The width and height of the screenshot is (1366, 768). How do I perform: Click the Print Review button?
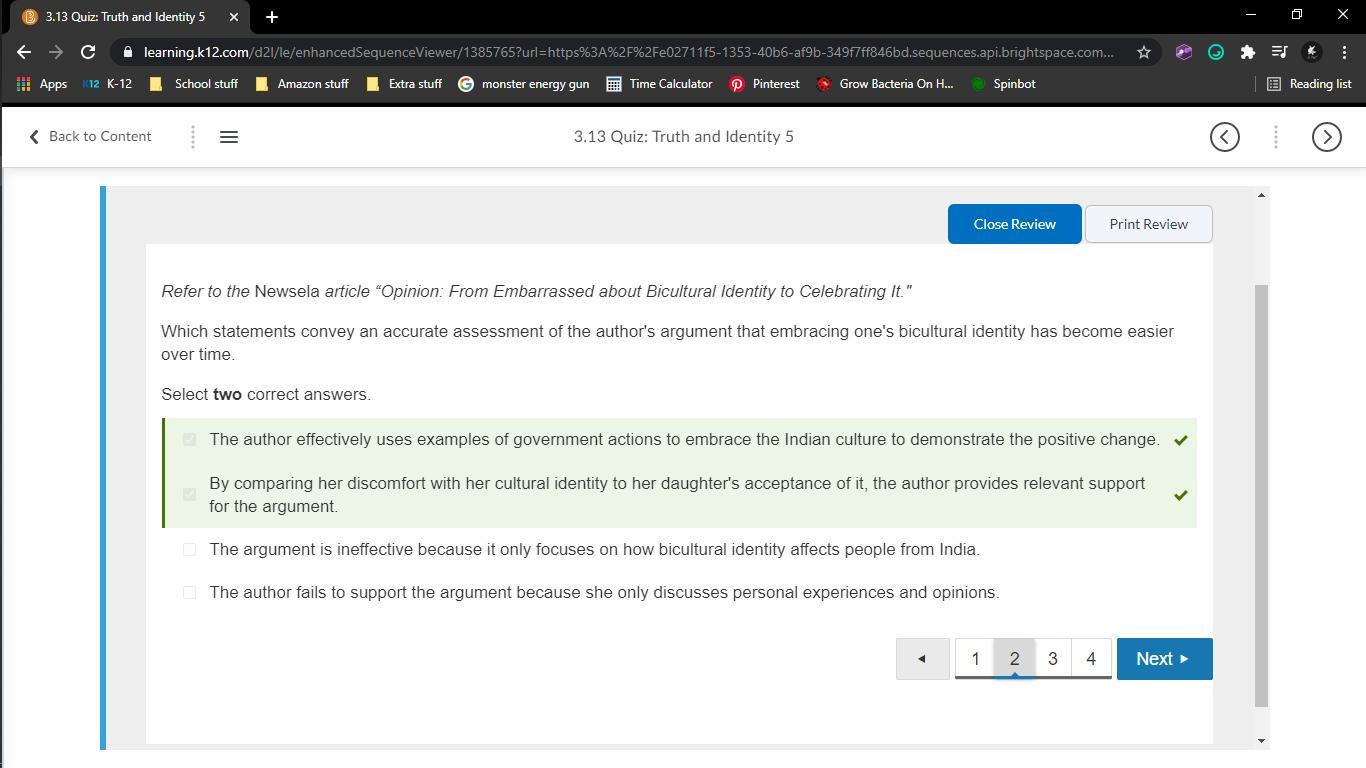click(x=1149, y=224)
